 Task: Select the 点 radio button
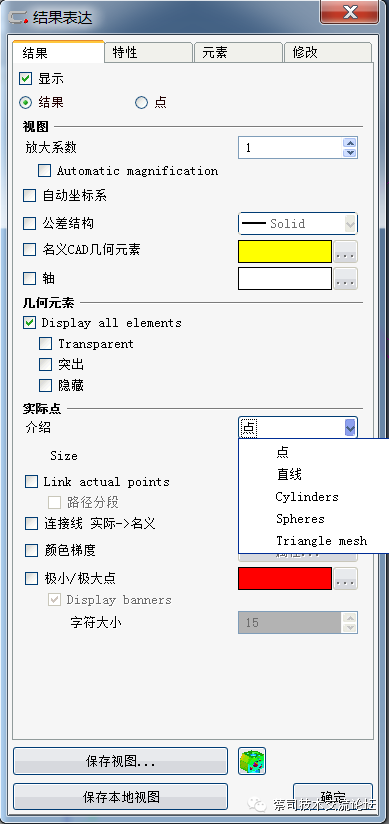141,102
